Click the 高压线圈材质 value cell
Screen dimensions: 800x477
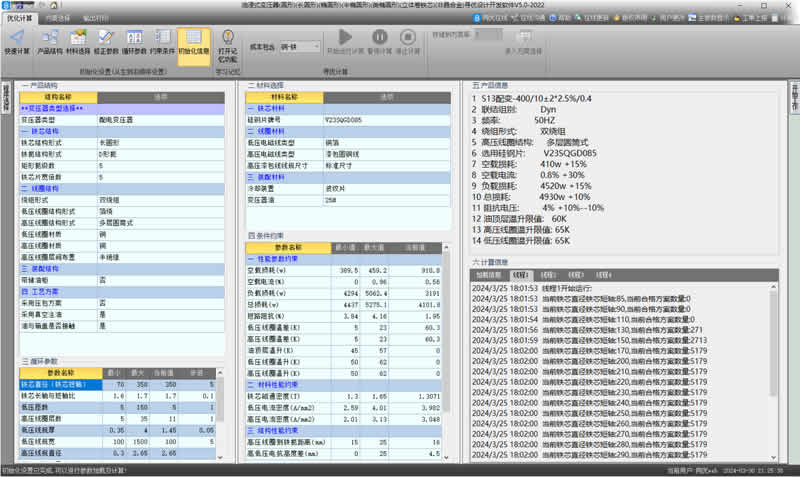pyautogui.click(x=161, y=246)
